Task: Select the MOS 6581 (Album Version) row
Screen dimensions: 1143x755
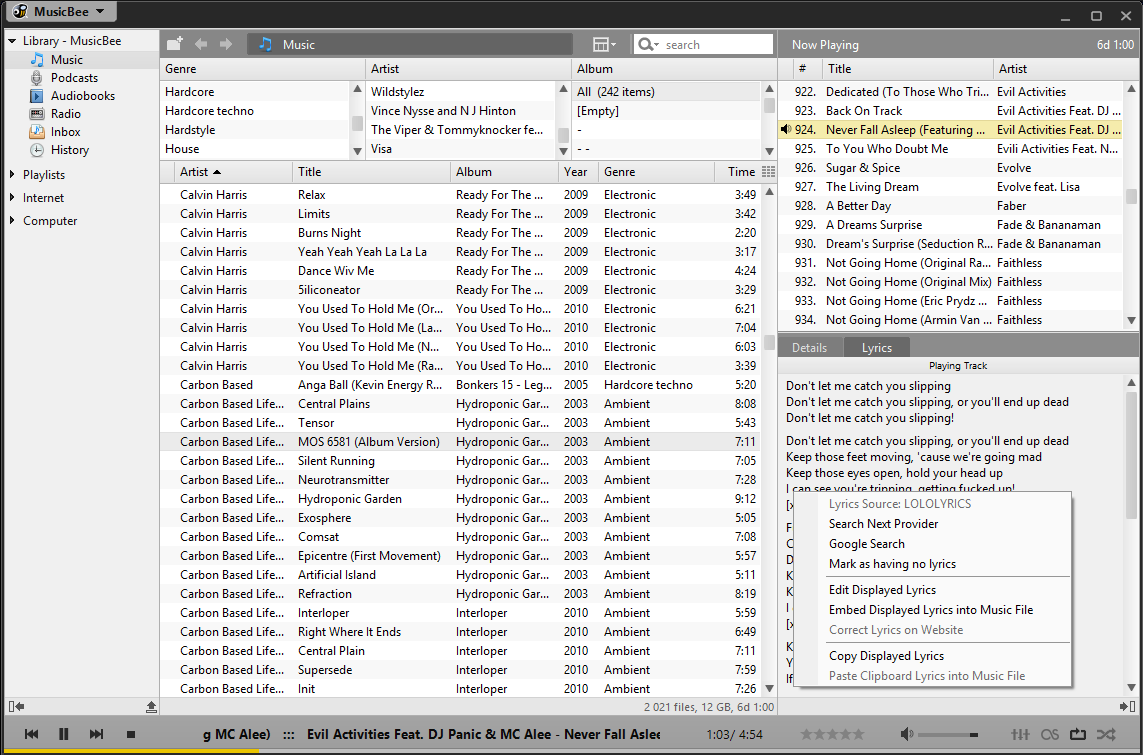Action: click(461, 442)
